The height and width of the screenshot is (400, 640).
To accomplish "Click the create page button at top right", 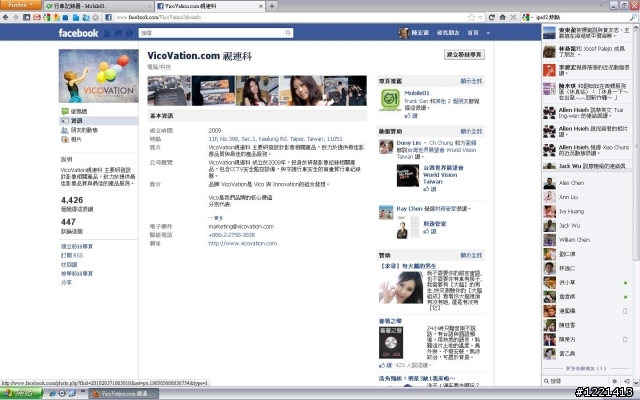I will coord(464,54).
